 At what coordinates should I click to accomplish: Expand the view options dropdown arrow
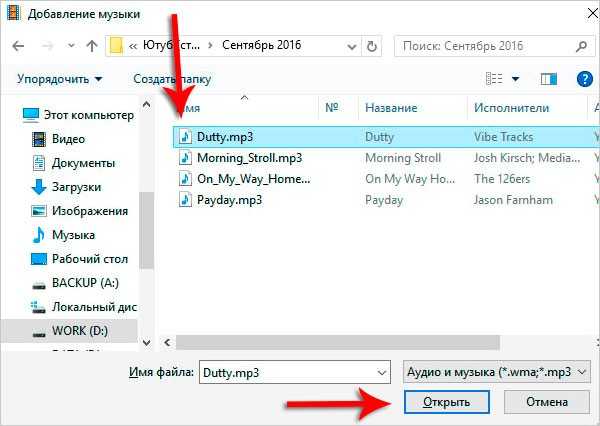[x=515, y=79]
